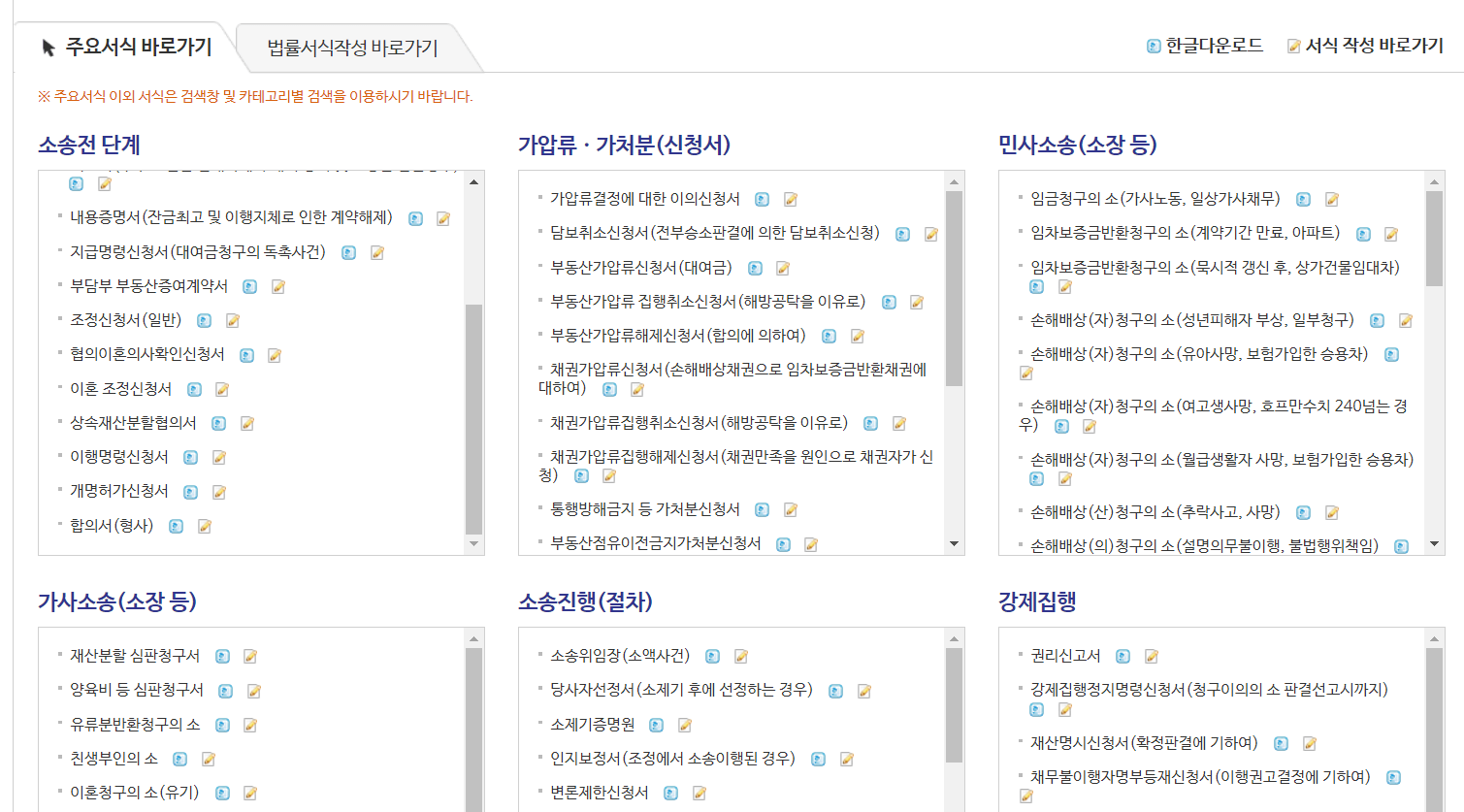Open 강제집행정지명령신청서 link

[1209, 689]
